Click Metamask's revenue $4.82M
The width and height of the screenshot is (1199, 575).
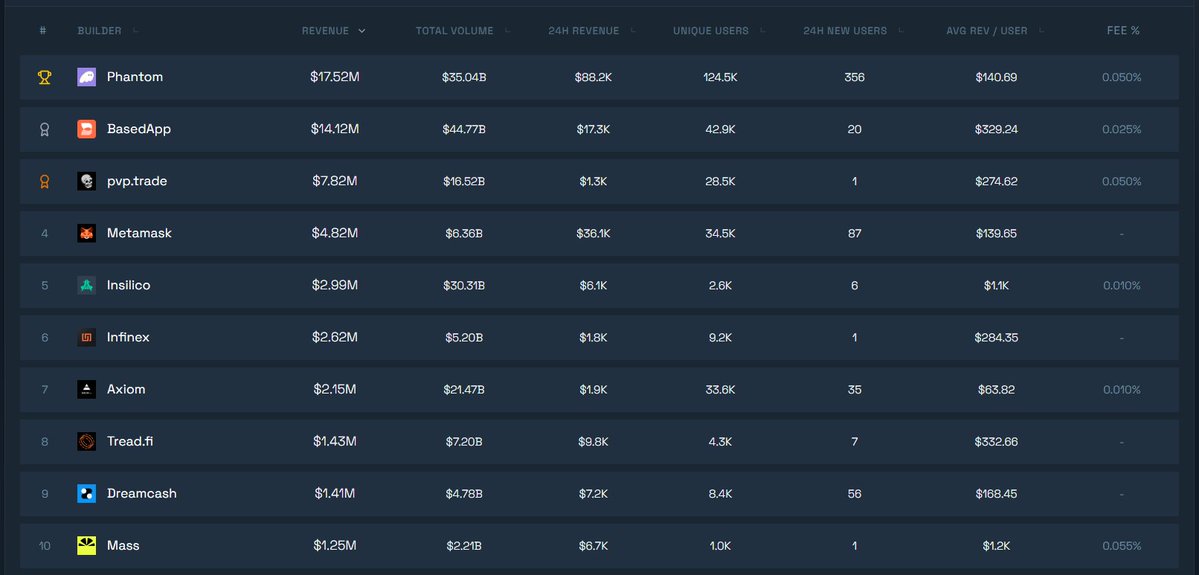tap(334, 233)
